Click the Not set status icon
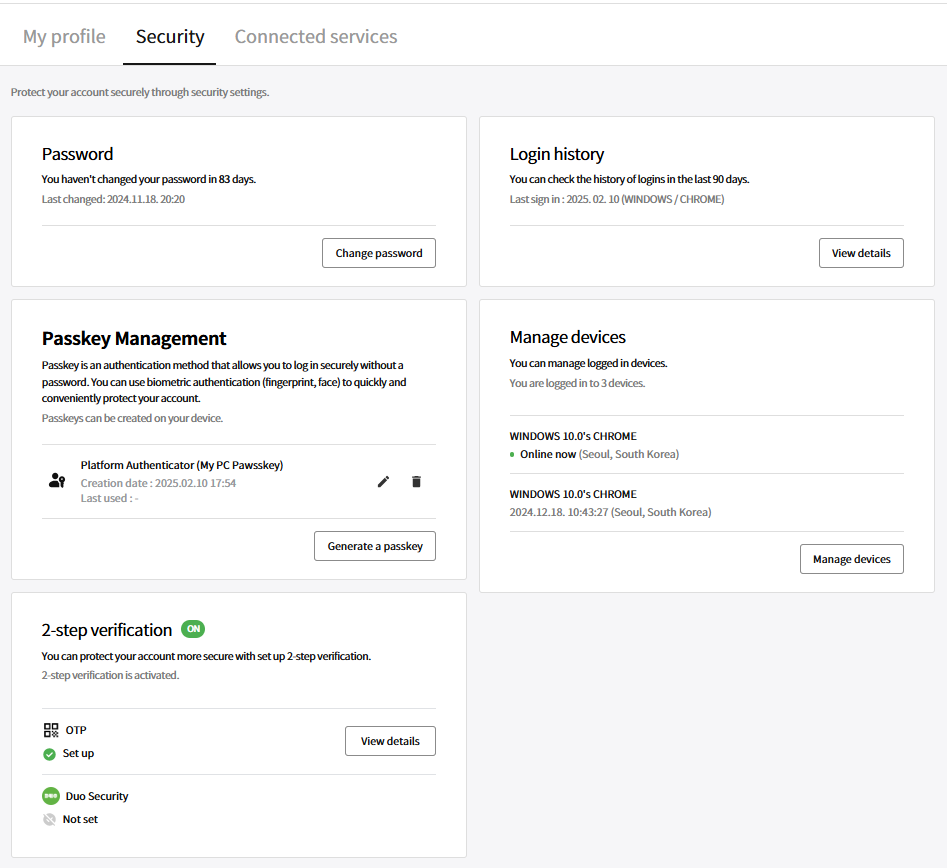947x868 pixels. pyautogui.click(x=50, y=820)
